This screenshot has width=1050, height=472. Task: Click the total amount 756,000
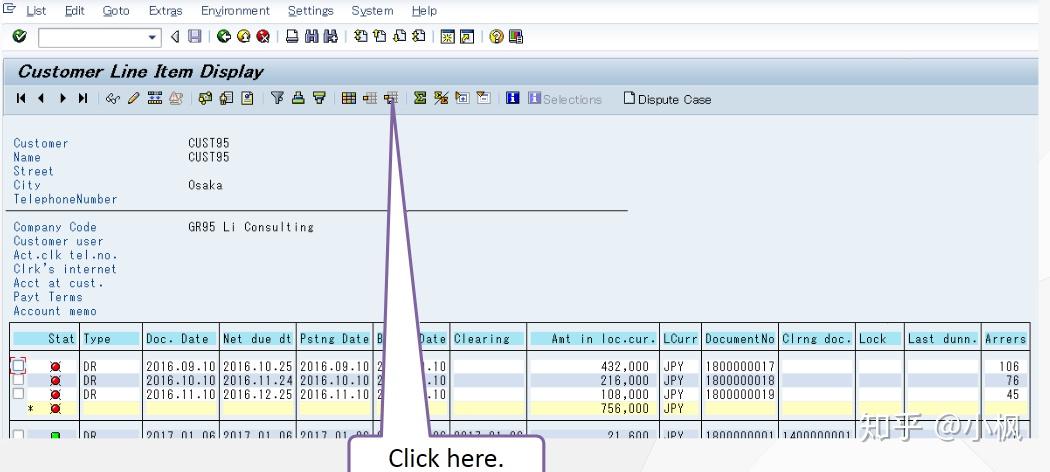coord(625,408)
